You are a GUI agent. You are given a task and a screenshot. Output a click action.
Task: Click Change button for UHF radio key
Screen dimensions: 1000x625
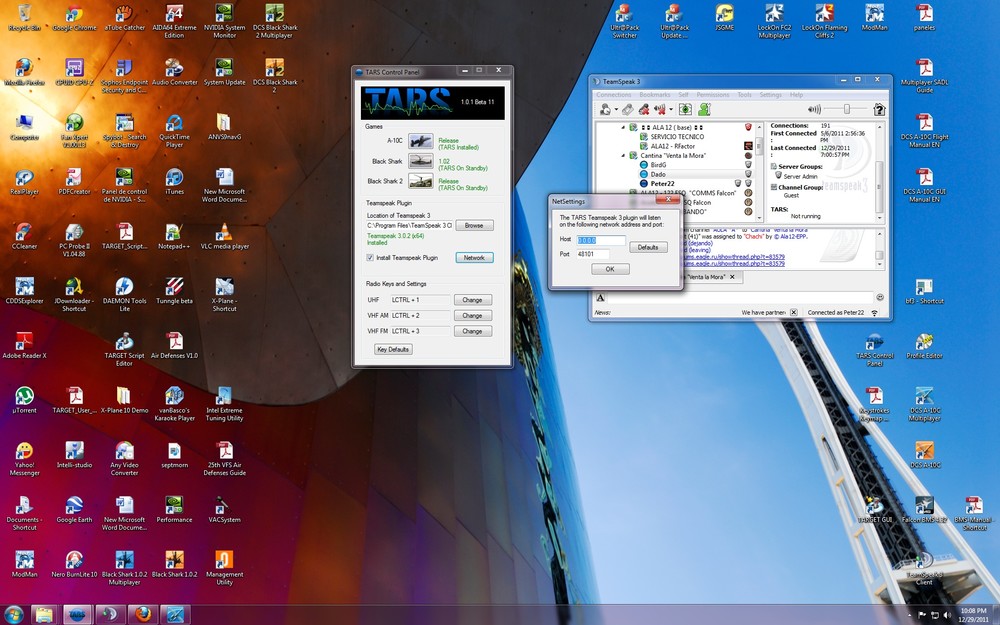472,300
